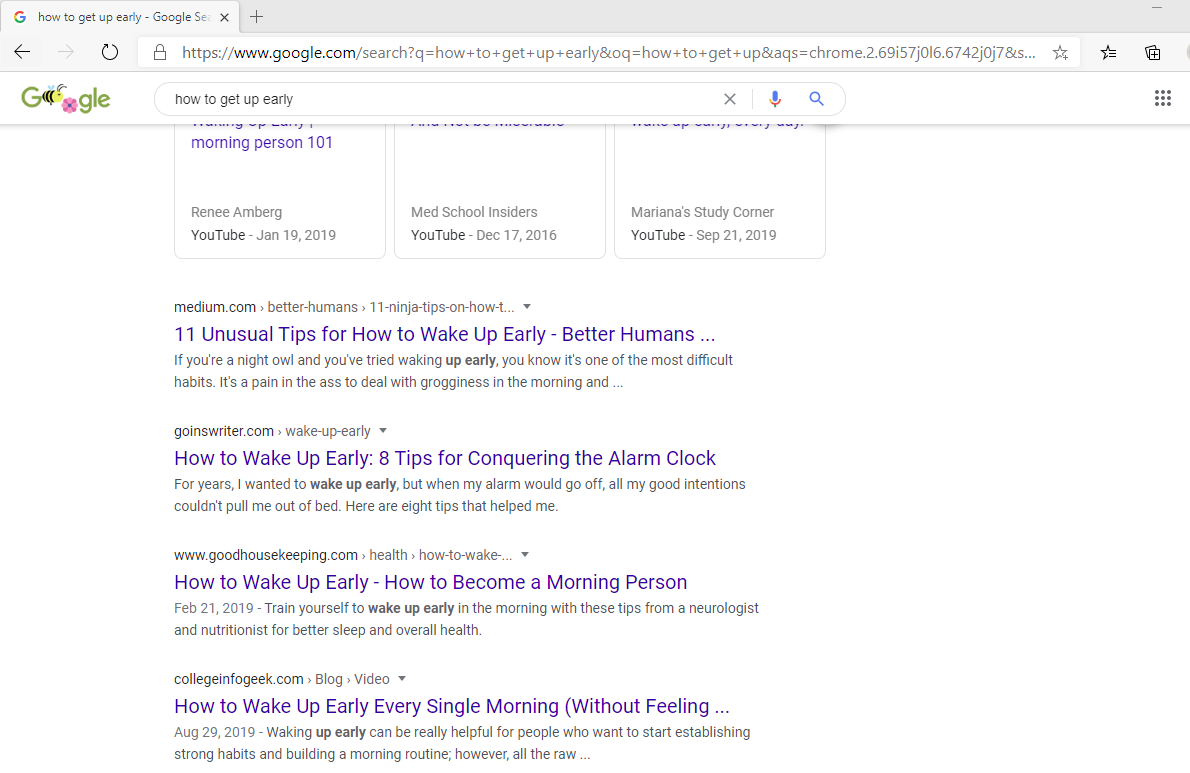Click the browser back arrow

coord(22,52)
